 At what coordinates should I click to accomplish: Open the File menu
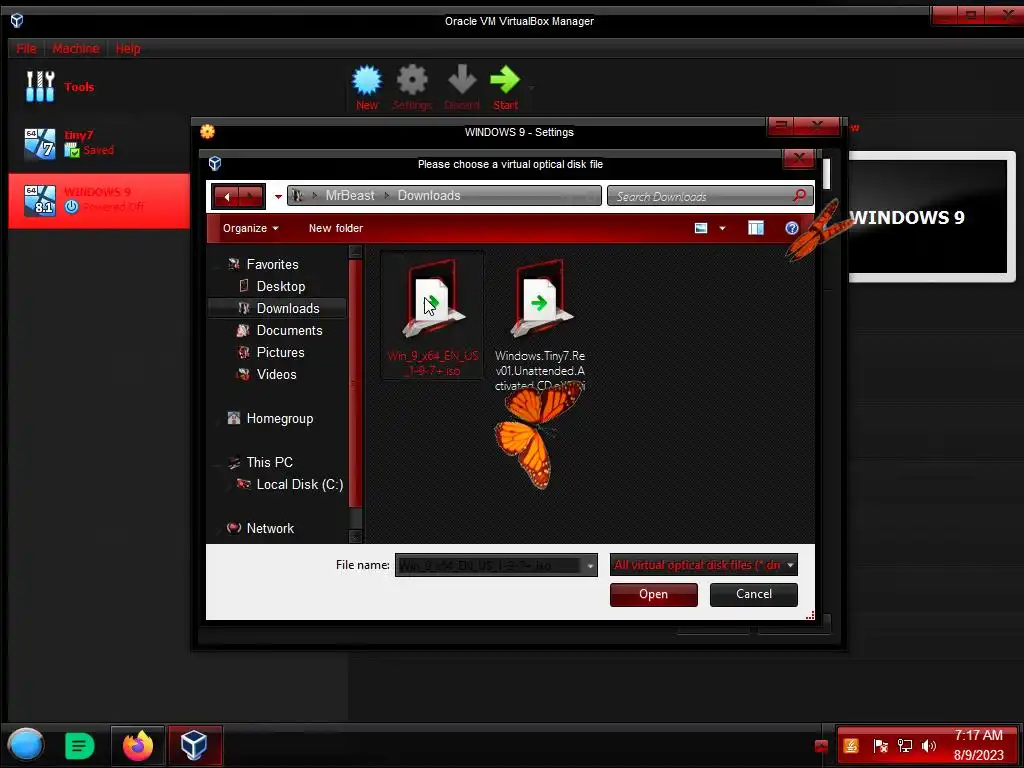[x=26, y=48]
